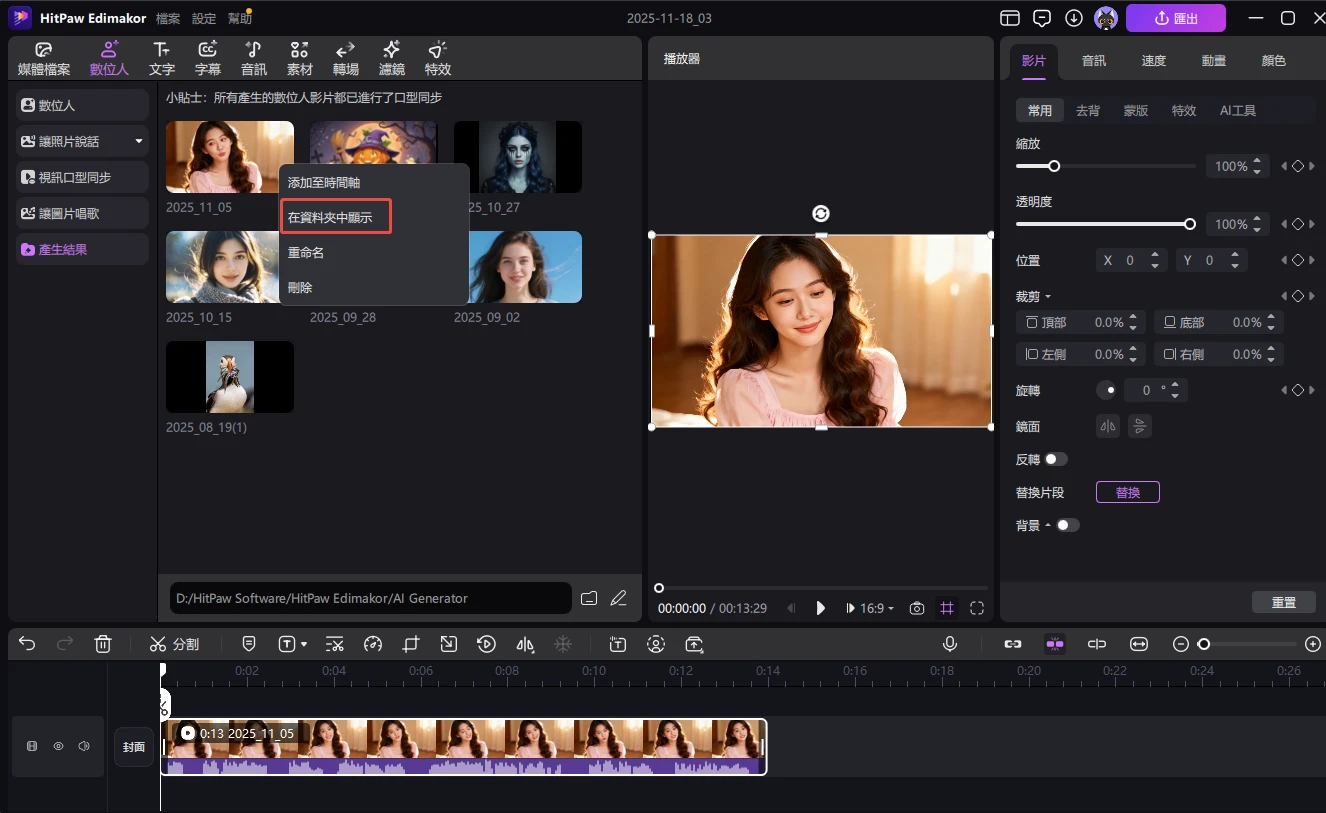This screenshot has height=813, width=1326.
Task: Click the 匯出 export button
Action: (1175, 18)
